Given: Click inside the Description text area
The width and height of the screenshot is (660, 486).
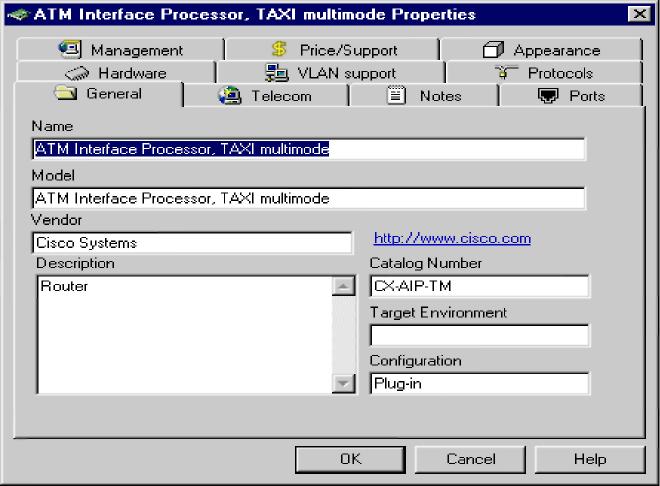Looking at the screenshot, I should (184, 335).
